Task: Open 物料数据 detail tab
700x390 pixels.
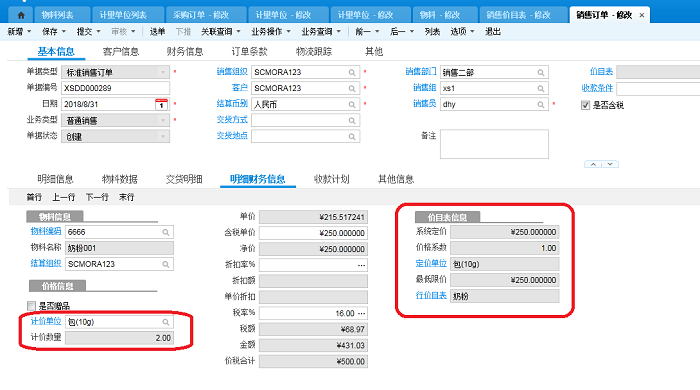Action: point(120,179)
